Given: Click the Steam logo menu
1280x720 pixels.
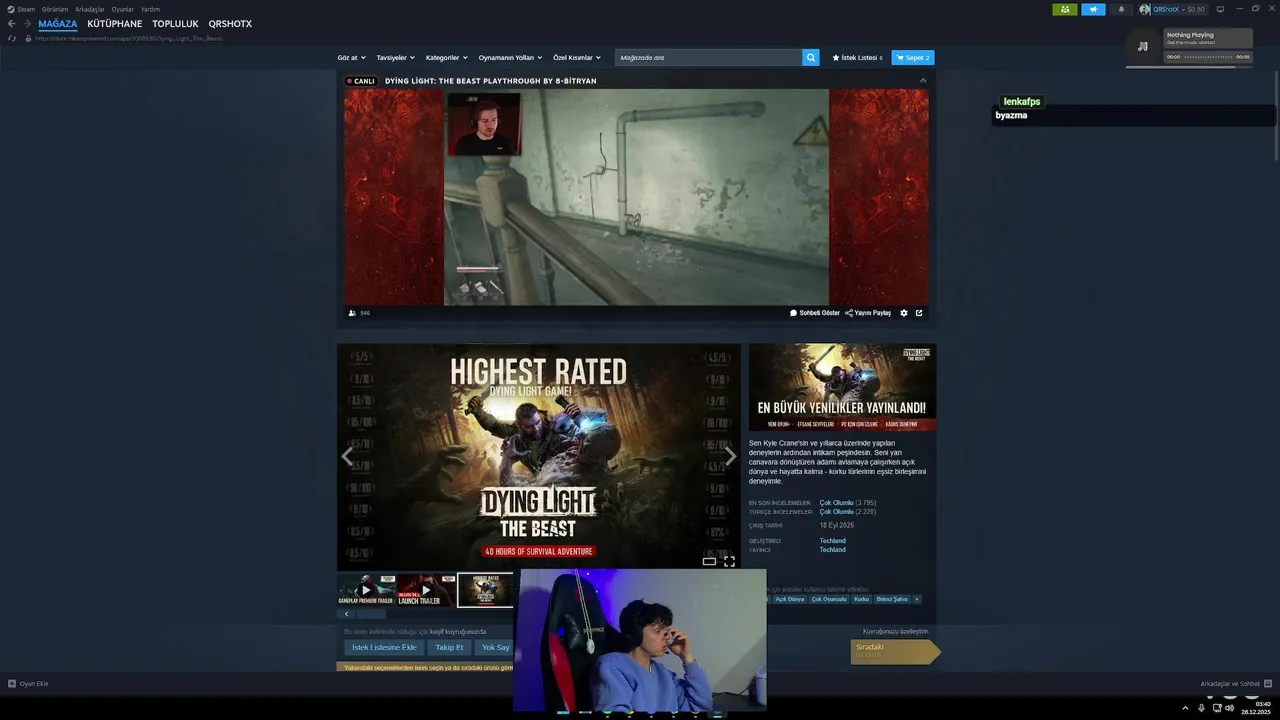Looking at the screenshot, I should (11, 9).
